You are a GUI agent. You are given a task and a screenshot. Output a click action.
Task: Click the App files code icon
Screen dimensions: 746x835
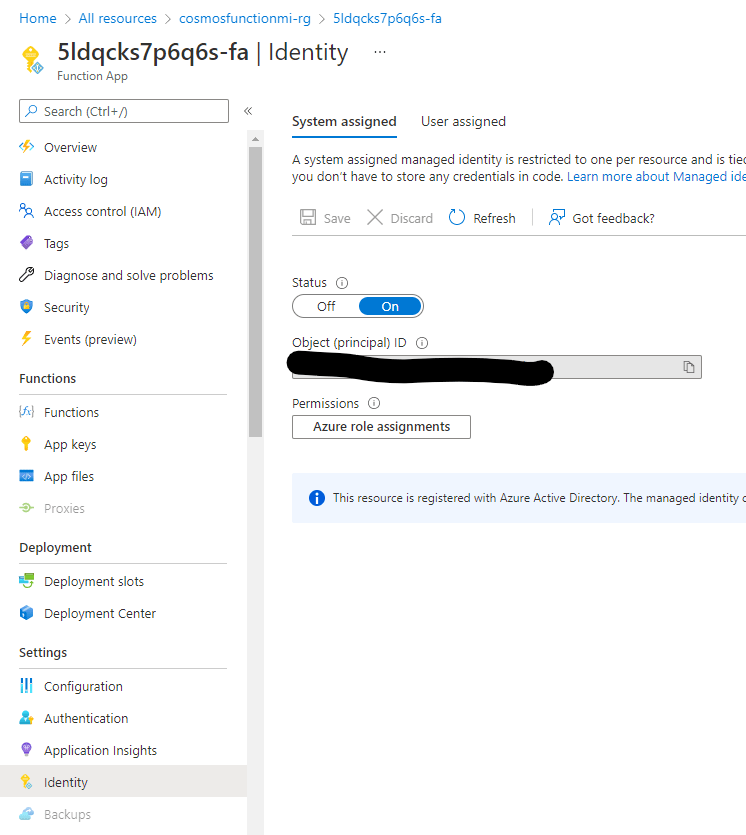tap(27, 476)
